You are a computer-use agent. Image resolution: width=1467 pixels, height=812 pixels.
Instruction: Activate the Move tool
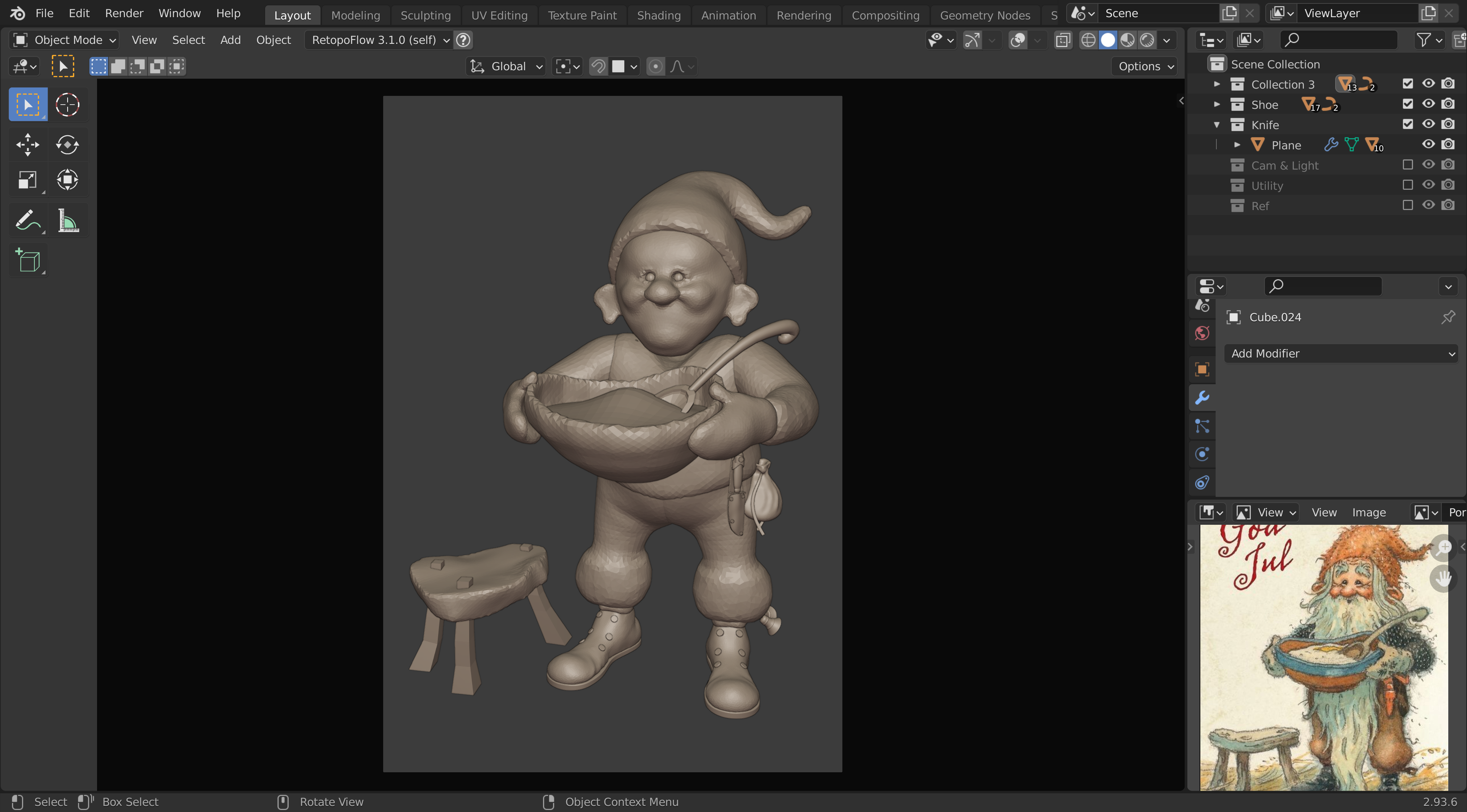click(x=28, y=145)
